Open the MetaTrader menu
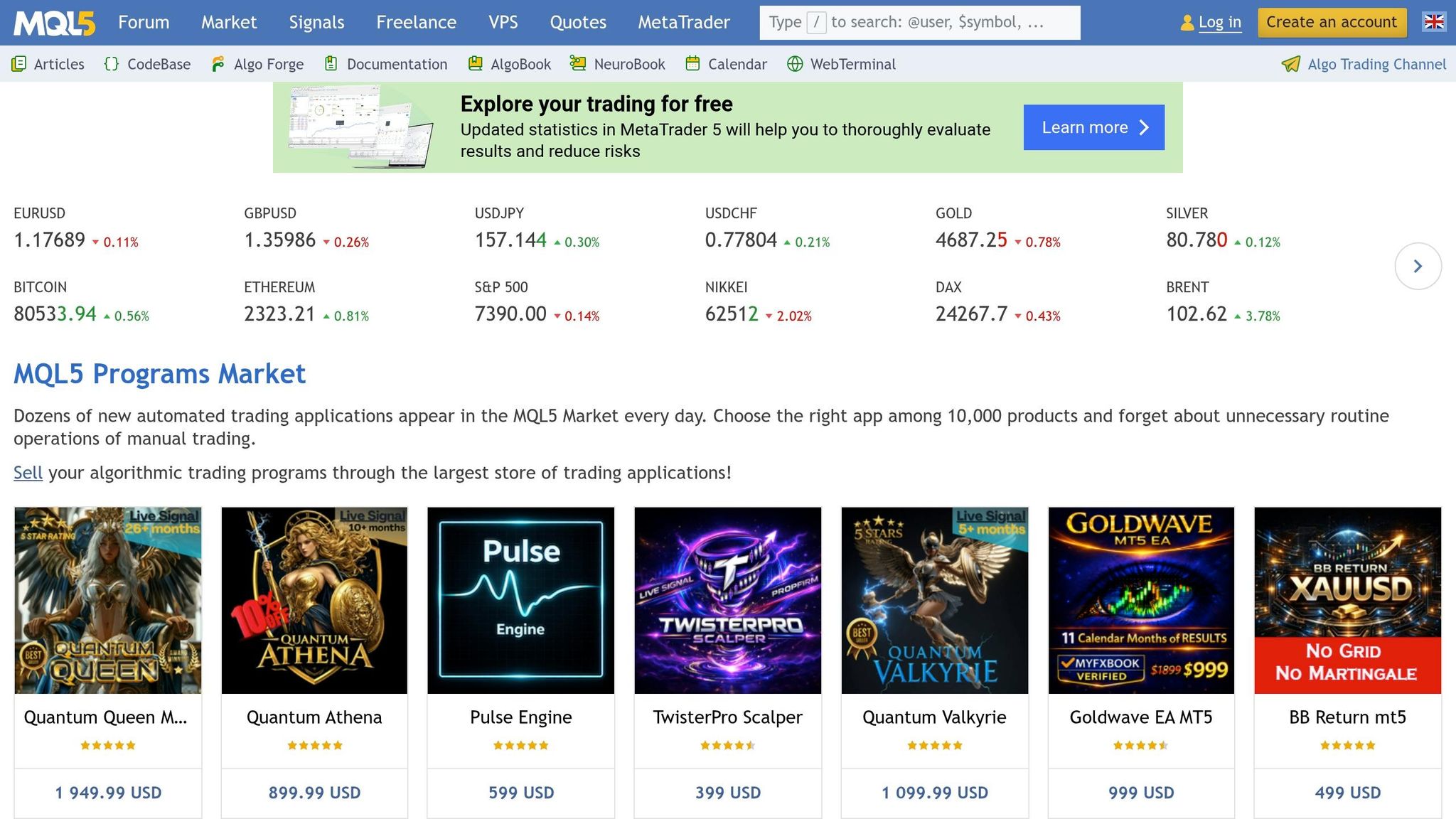Viewport: 1456px width, 819px height. coord(684,23)
